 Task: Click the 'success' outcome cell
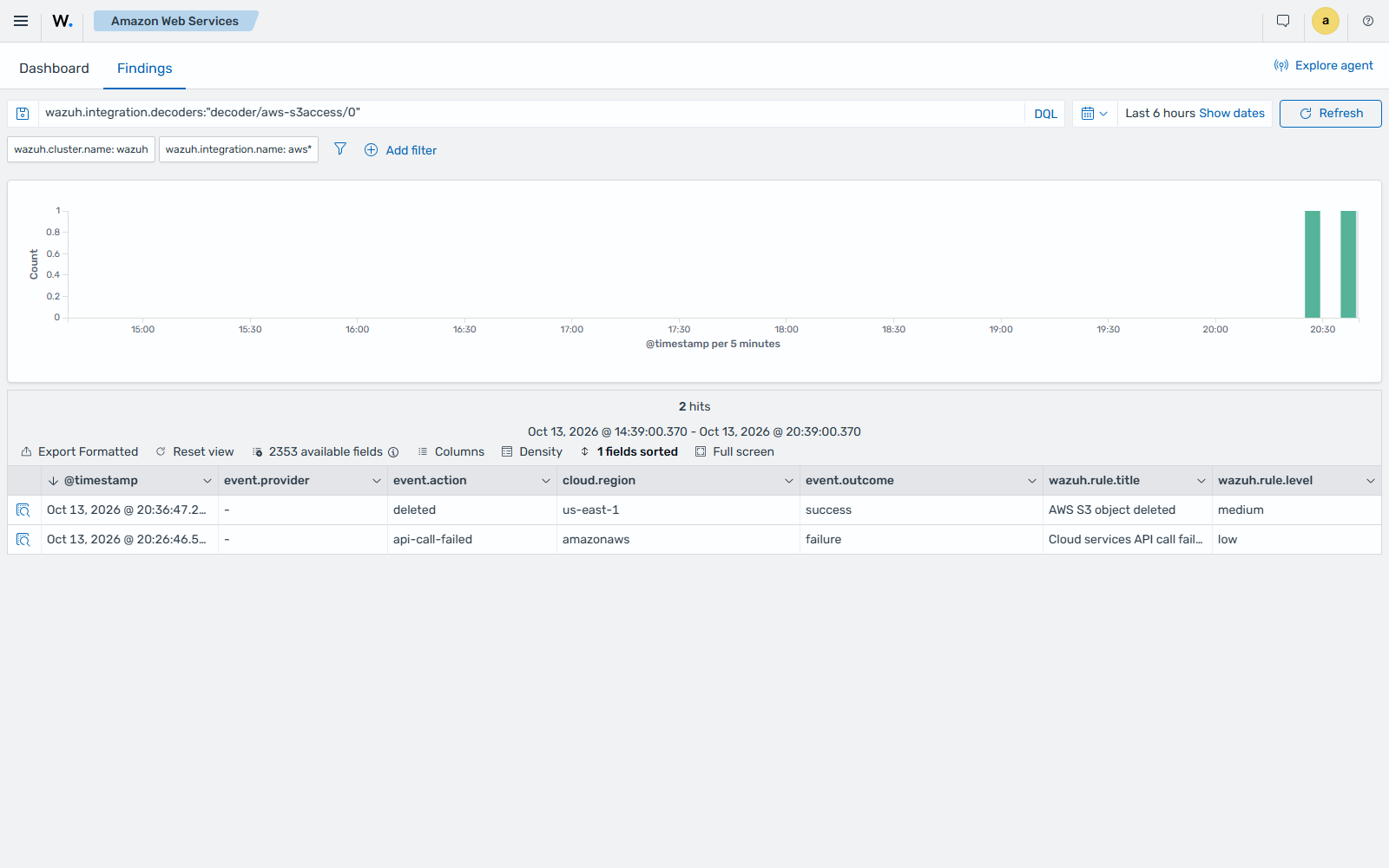921,510
